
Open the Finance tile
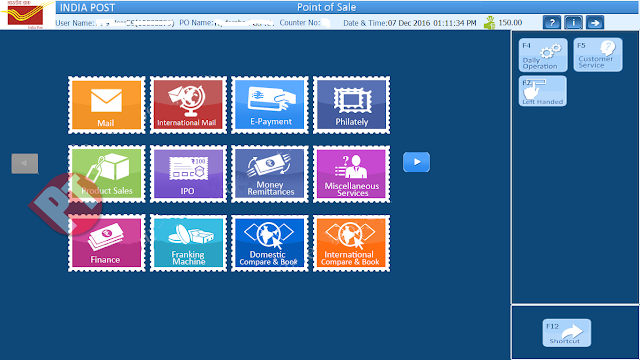click(107, 243)
